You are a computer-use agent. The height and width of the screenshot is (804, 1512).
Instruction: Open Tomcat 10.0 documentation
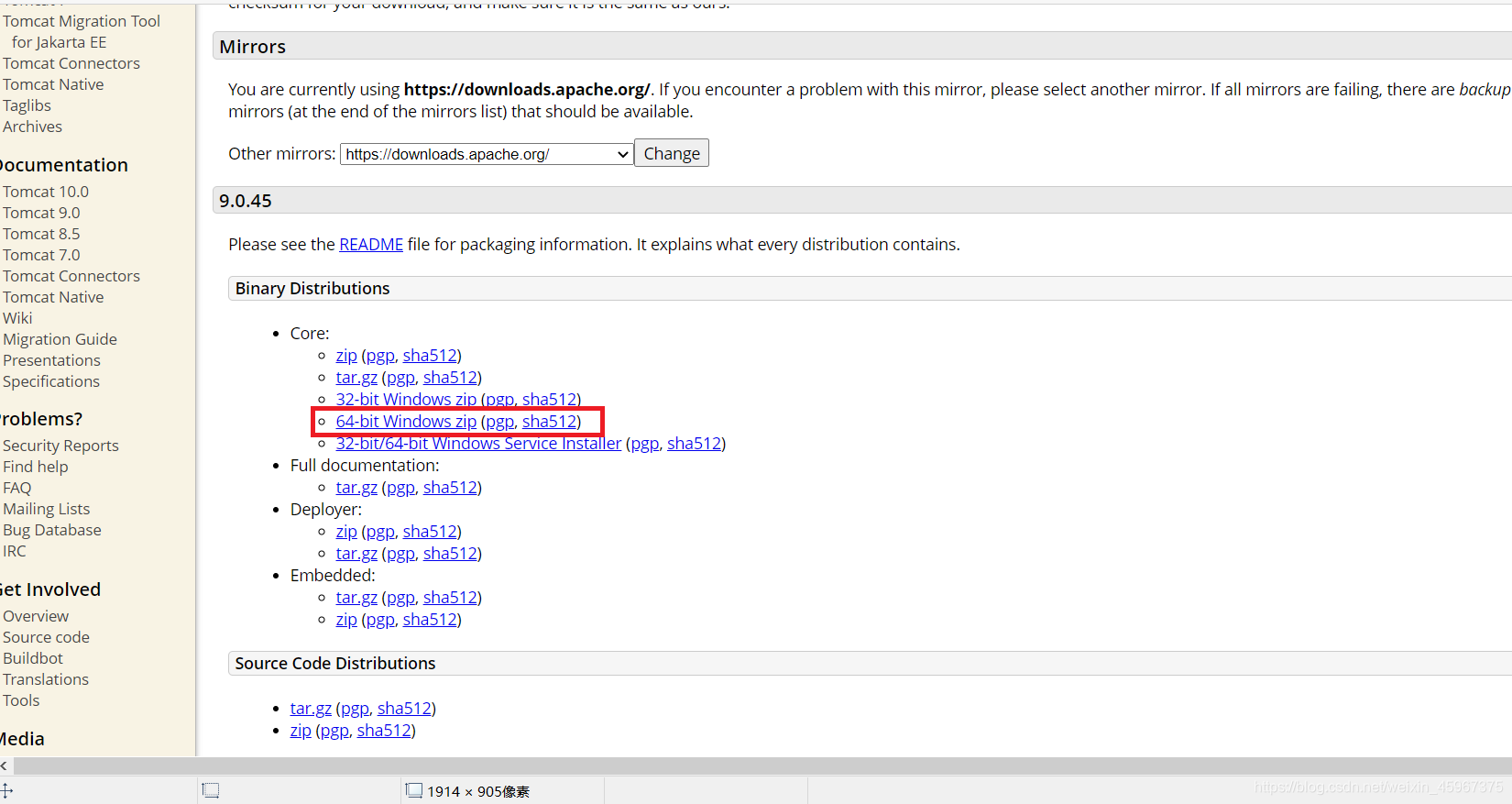tap(46, 192)
